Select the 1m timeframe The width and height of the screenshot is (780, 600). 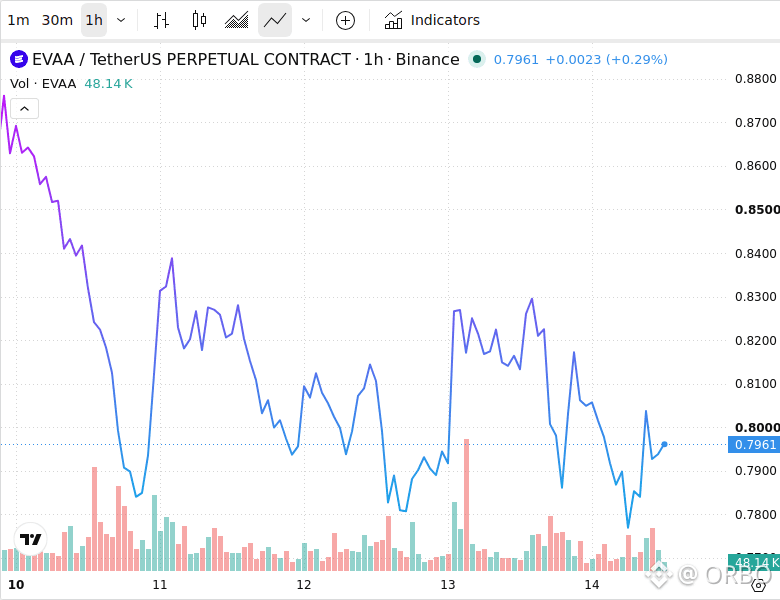[18, 20]
